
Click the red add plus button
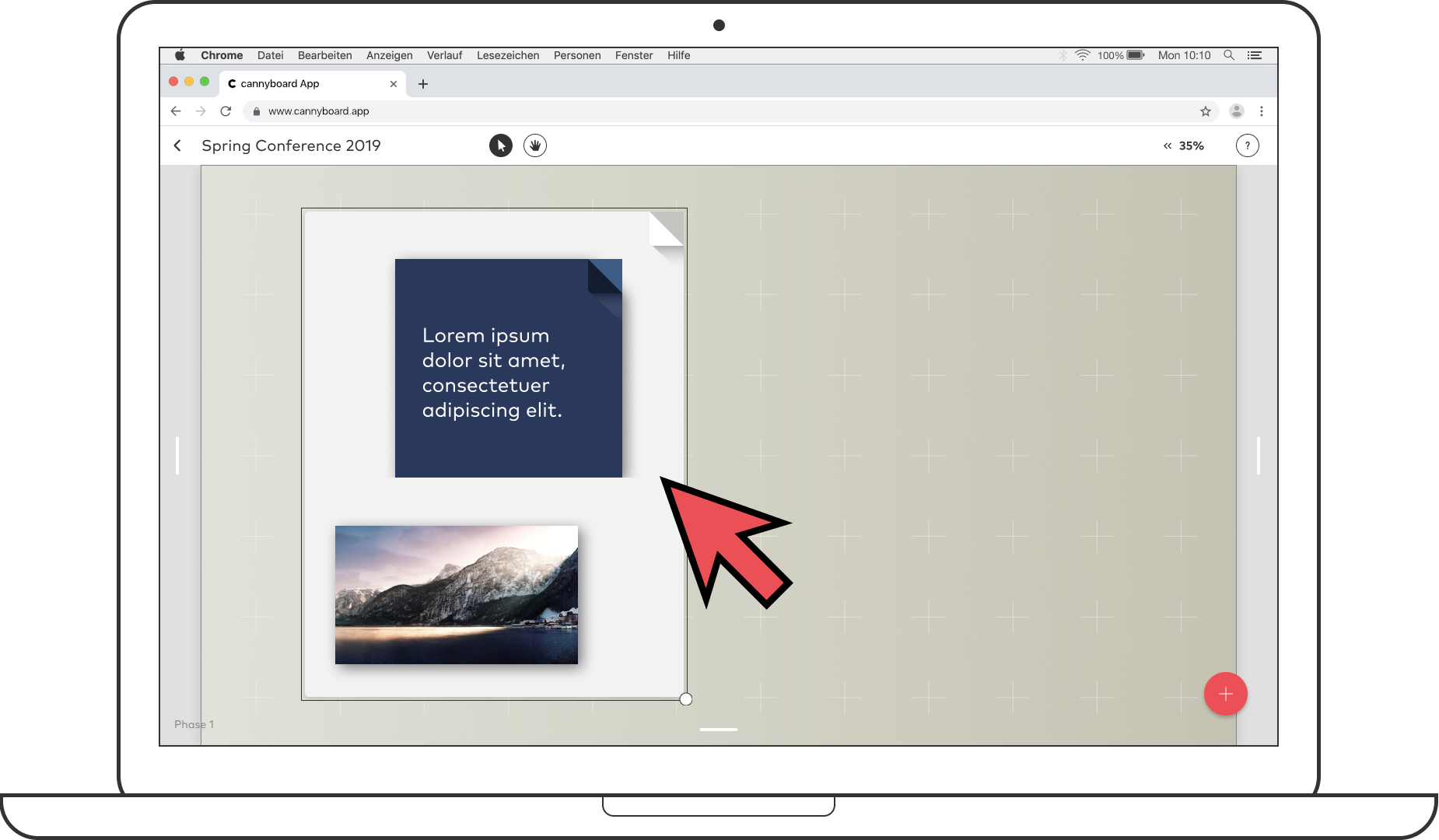[1226, 694]
